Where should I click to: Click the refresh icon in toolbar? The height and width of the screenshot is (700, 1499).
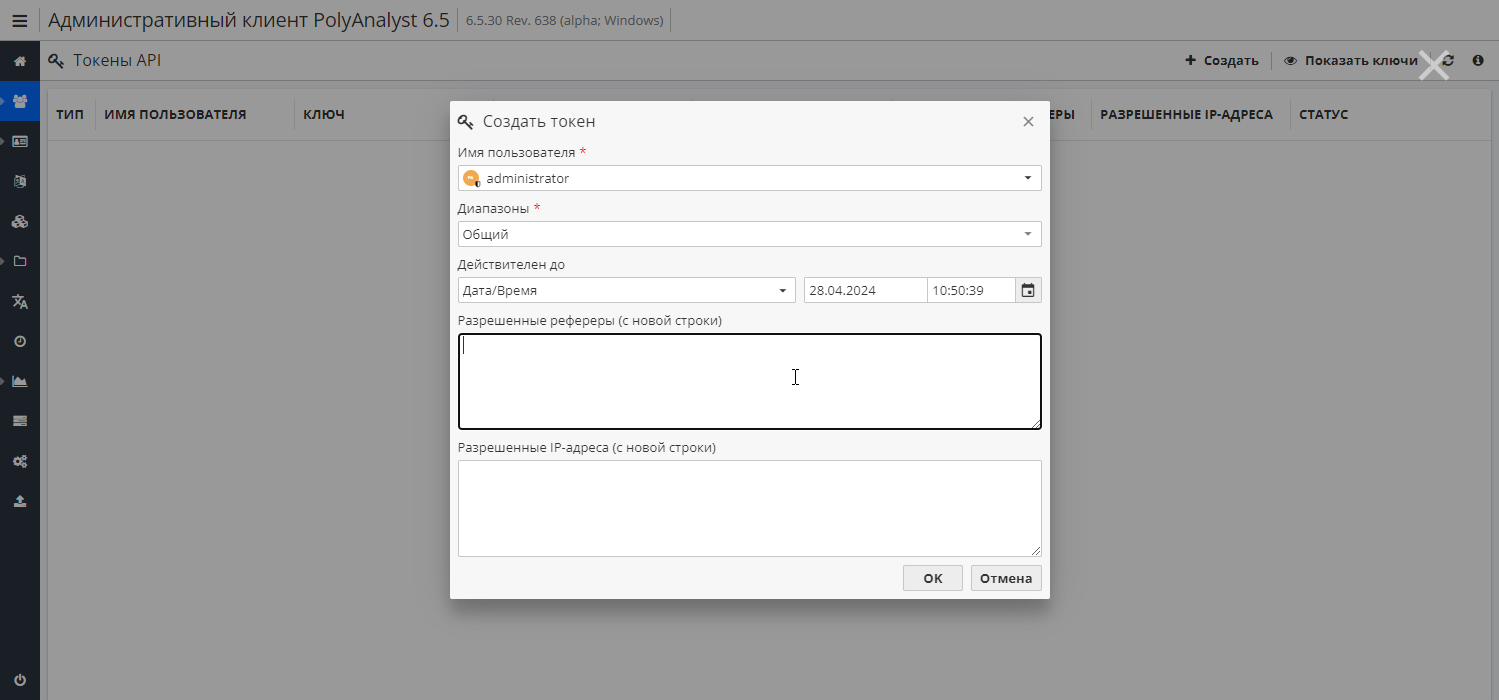pos(1449,61)
